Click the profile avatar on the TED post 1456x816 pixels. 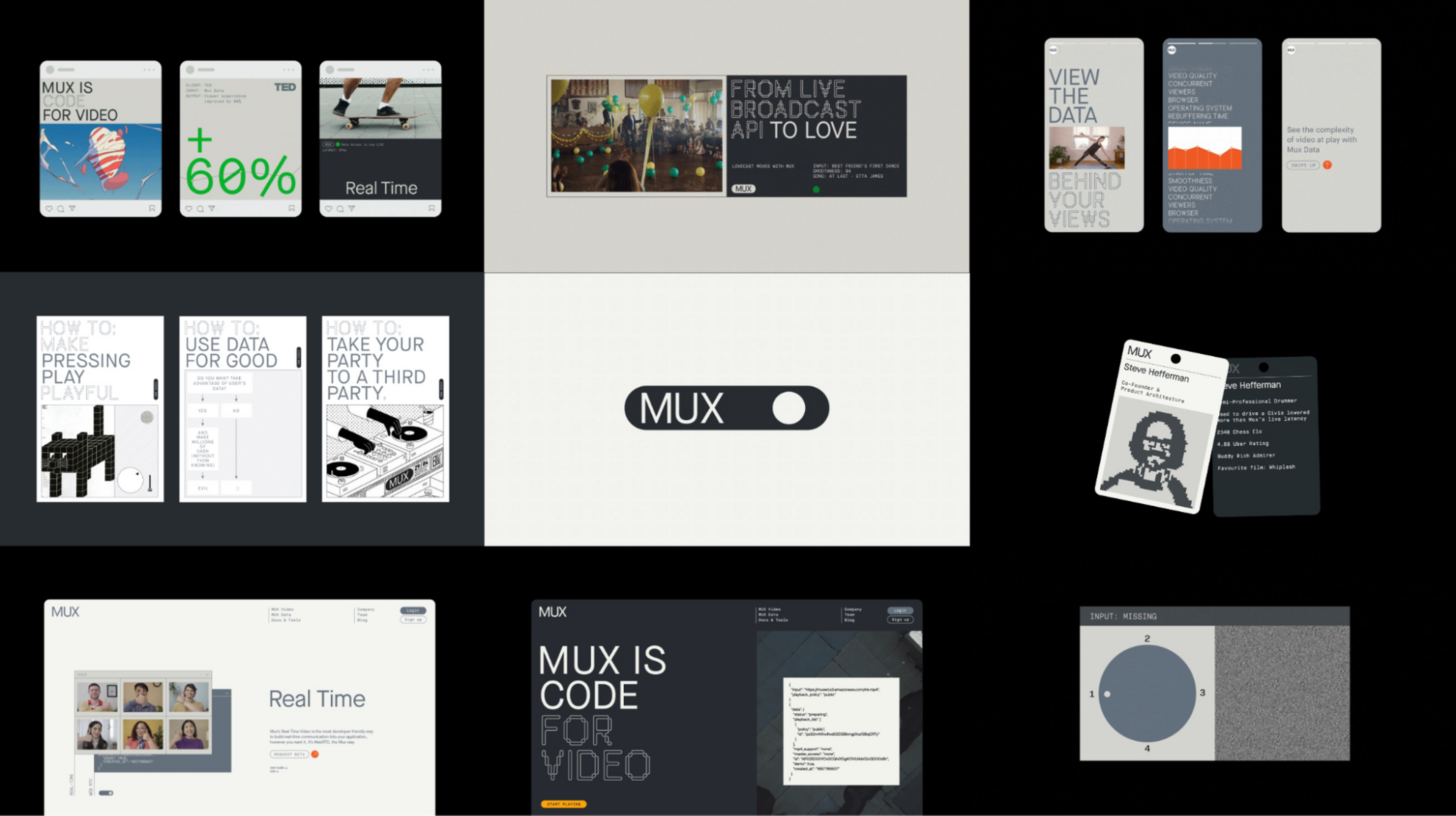pos(190,70)
